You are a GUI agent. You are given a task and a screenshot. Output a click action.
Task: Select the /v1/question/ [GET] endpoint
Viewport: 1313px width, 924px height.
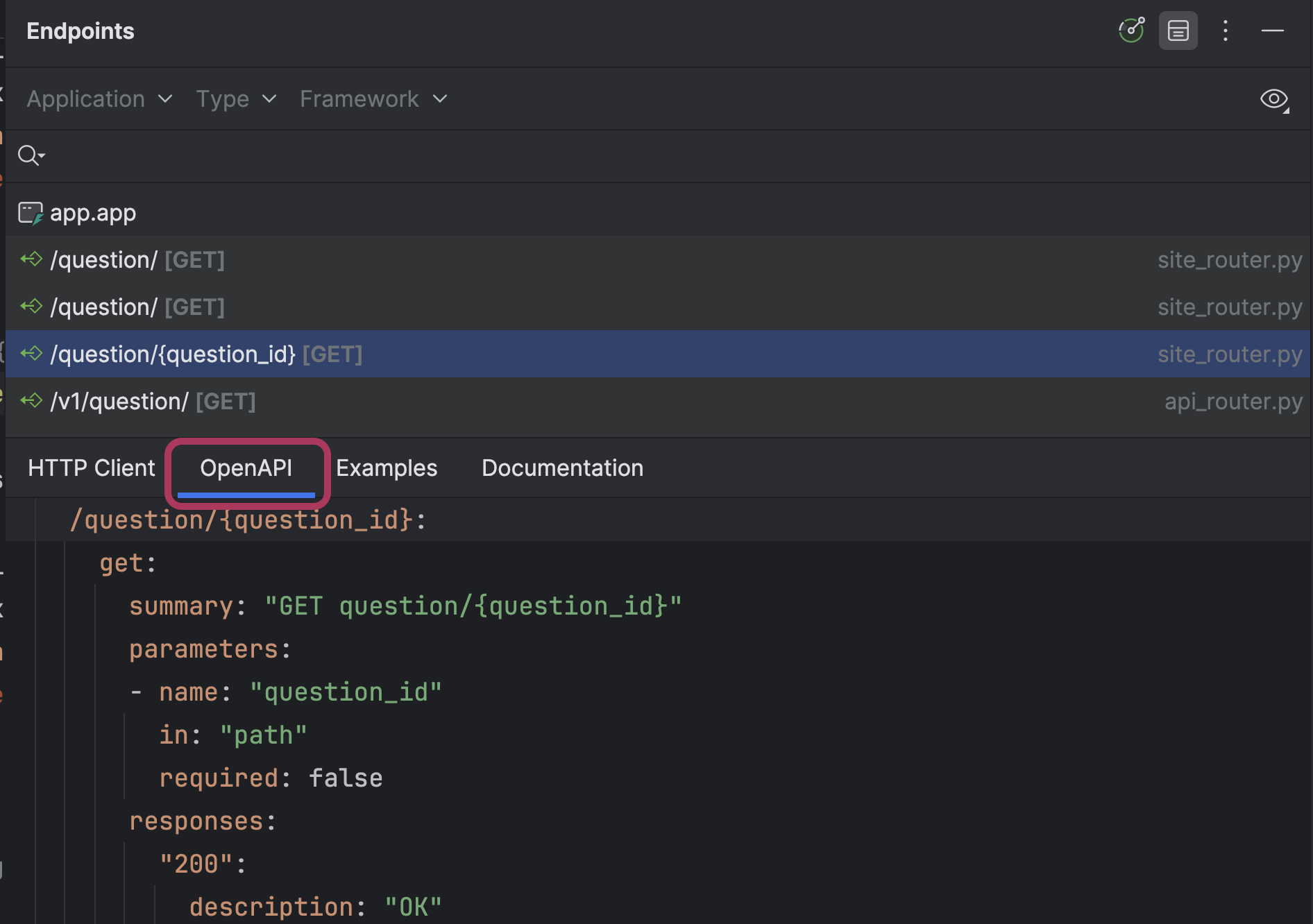(x=658, y=402)
